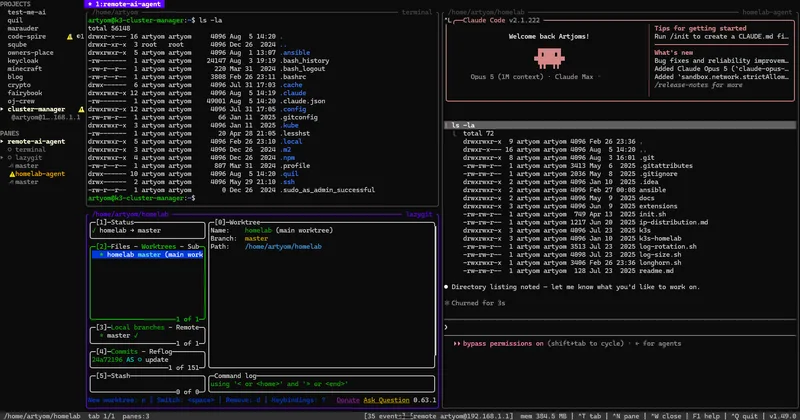Click '^N pane' in the bottom status bar
The width and height of the screenshot is (800, 420).
pyautogui.click(x=626, y=416)
